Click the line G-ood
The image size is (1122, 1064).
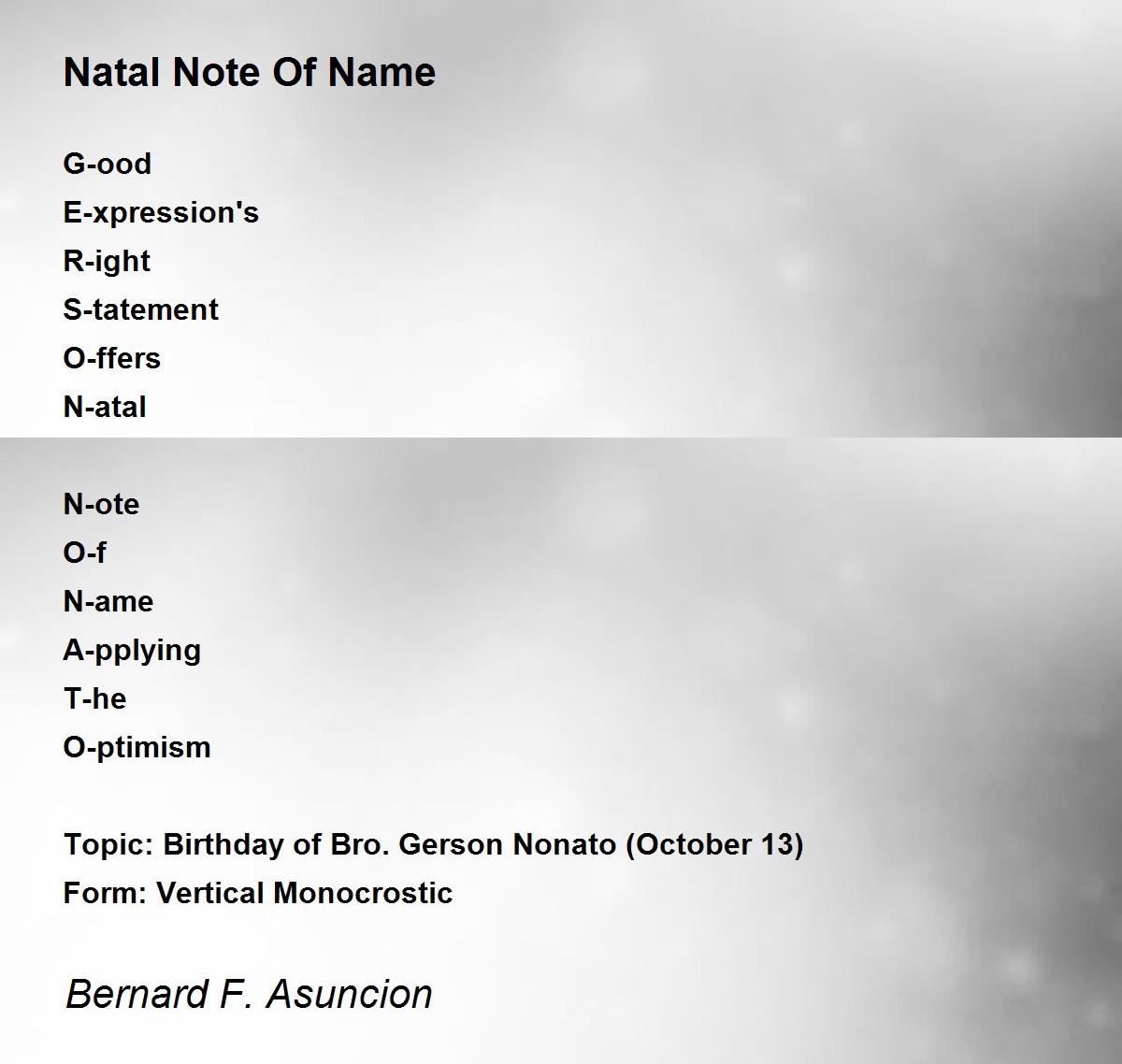pos(108,164)
